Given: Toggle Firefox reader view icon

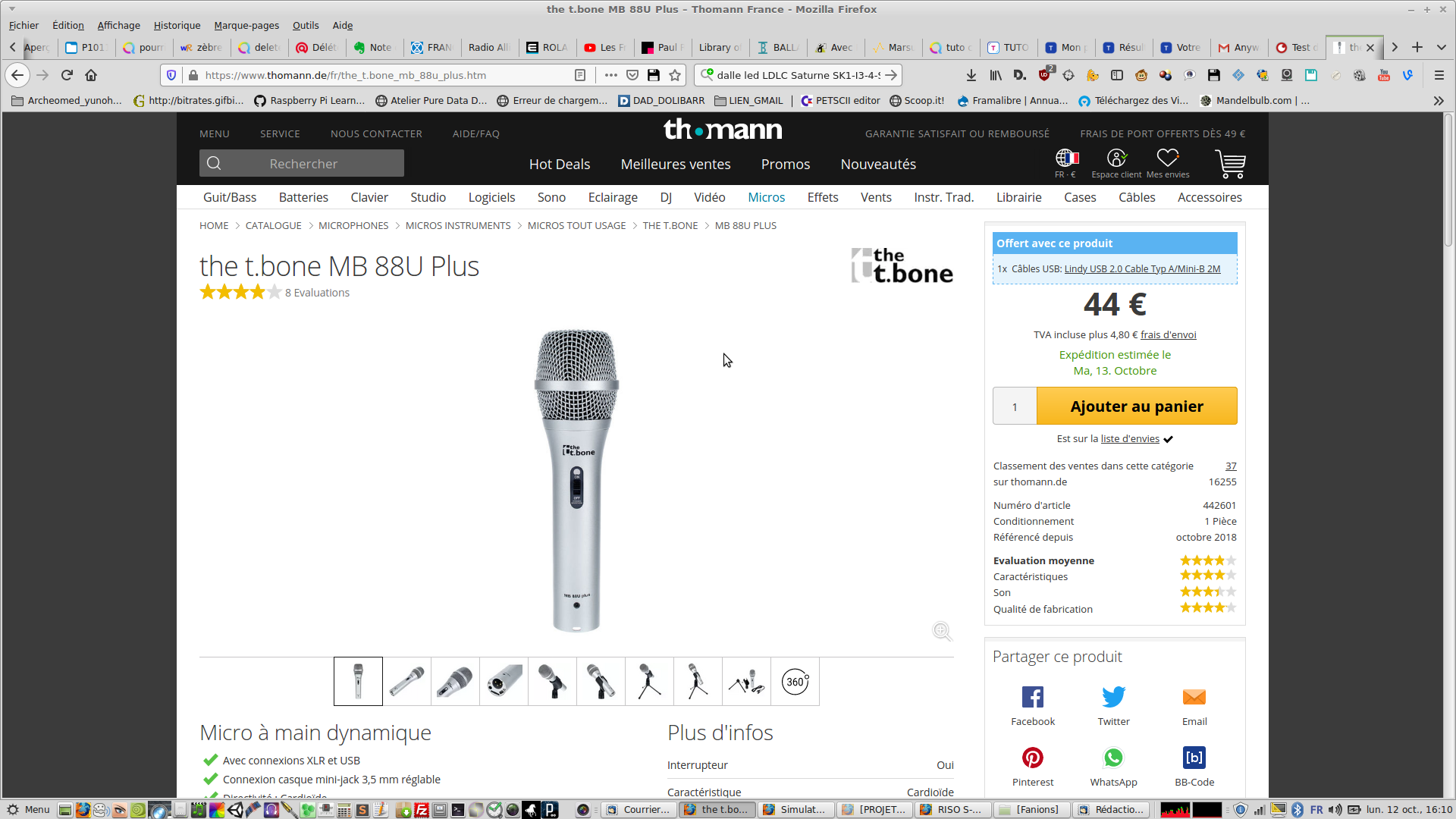Looking at the screenshot, I should (580, 75).
